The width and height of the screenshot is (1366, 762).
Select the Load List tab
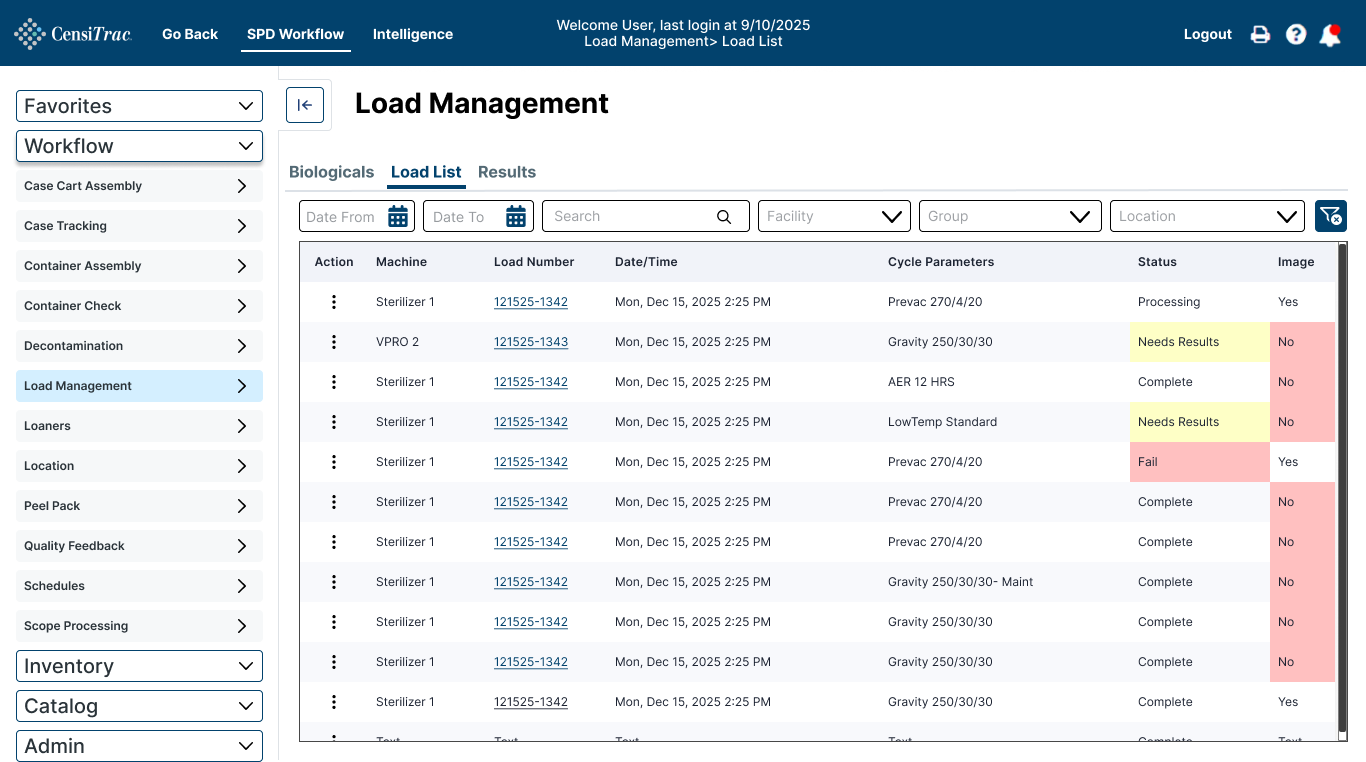tap(426, 172)
